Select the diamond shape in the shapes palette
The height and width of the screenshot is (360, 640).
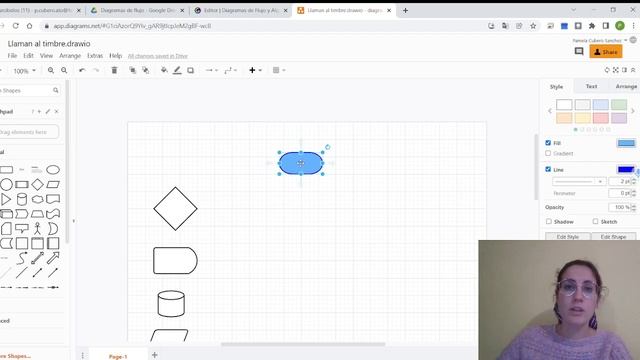37,184
